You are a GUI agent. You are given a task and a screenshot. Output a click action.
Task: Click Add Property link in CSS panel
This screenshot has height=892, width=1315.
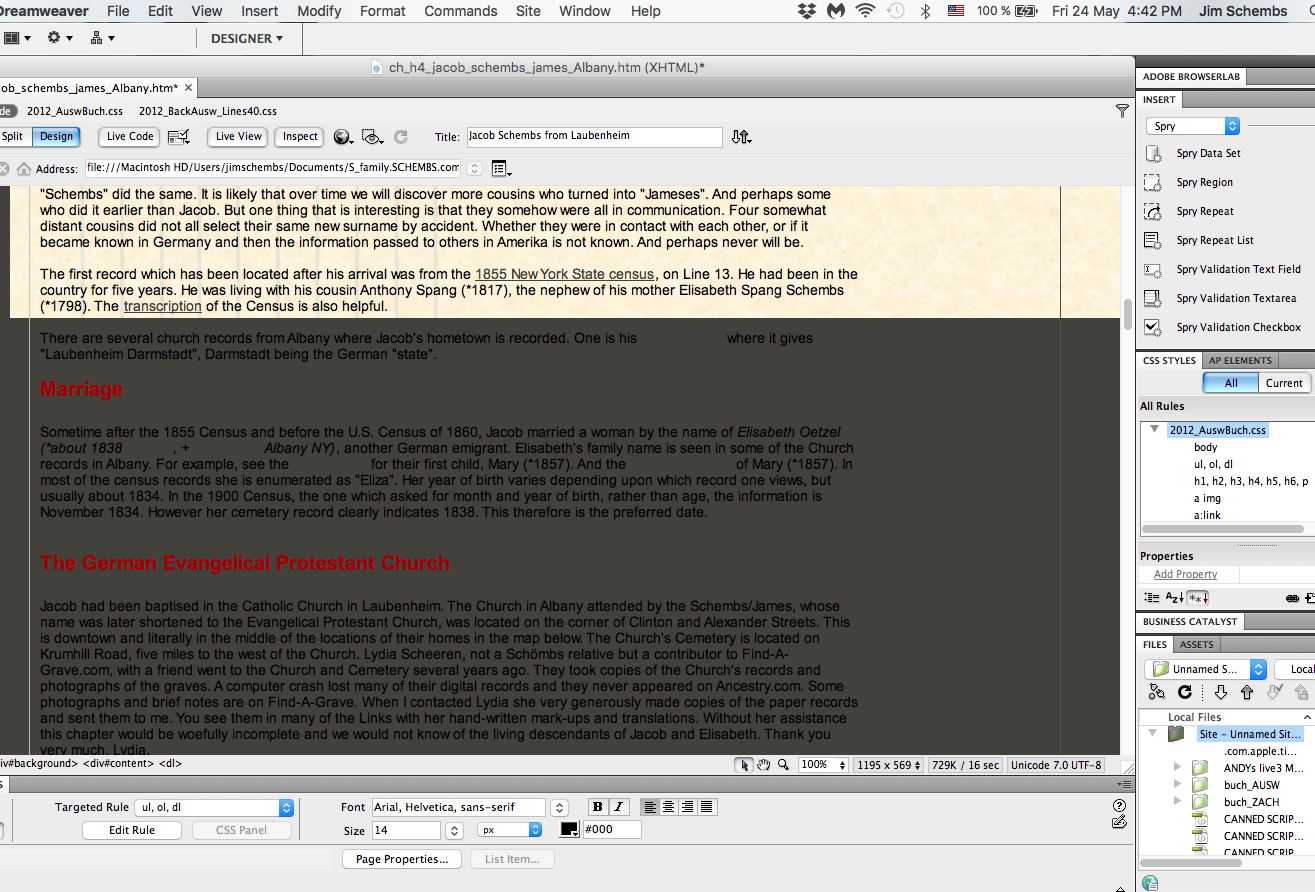click(1185, 574)
